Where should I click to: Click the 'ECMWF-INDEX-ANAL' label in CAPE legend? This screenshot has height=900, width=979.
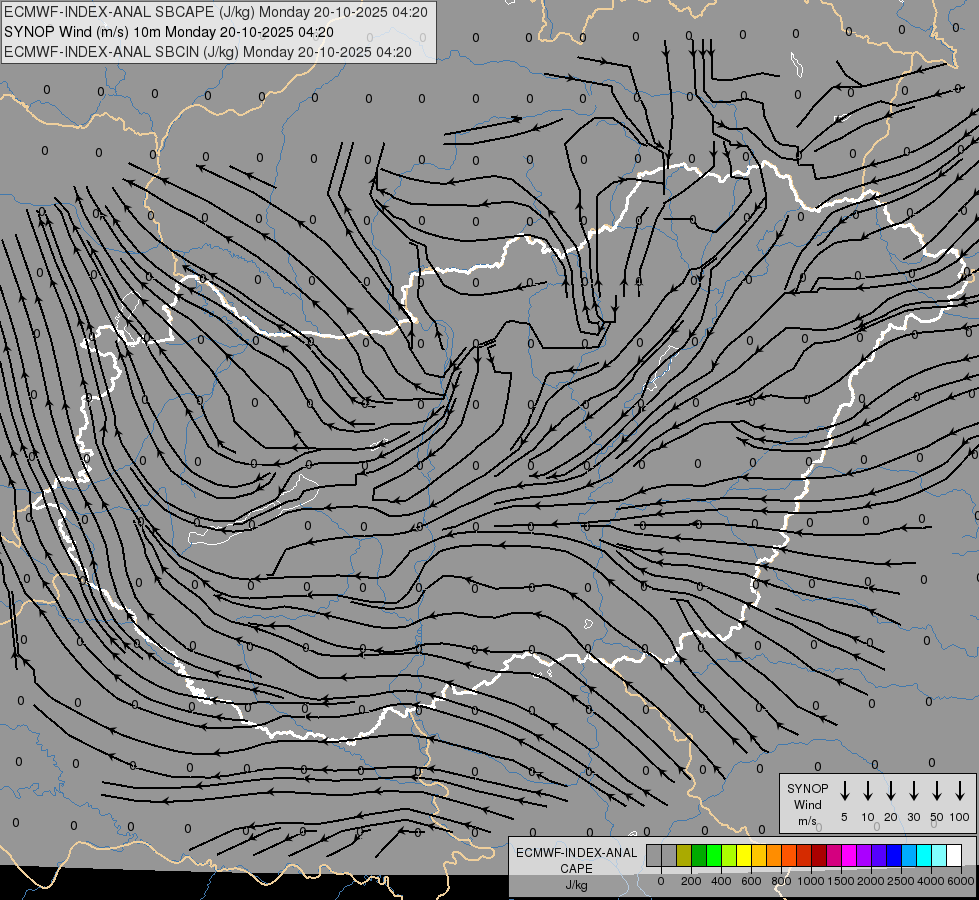[x=576, y=853]
